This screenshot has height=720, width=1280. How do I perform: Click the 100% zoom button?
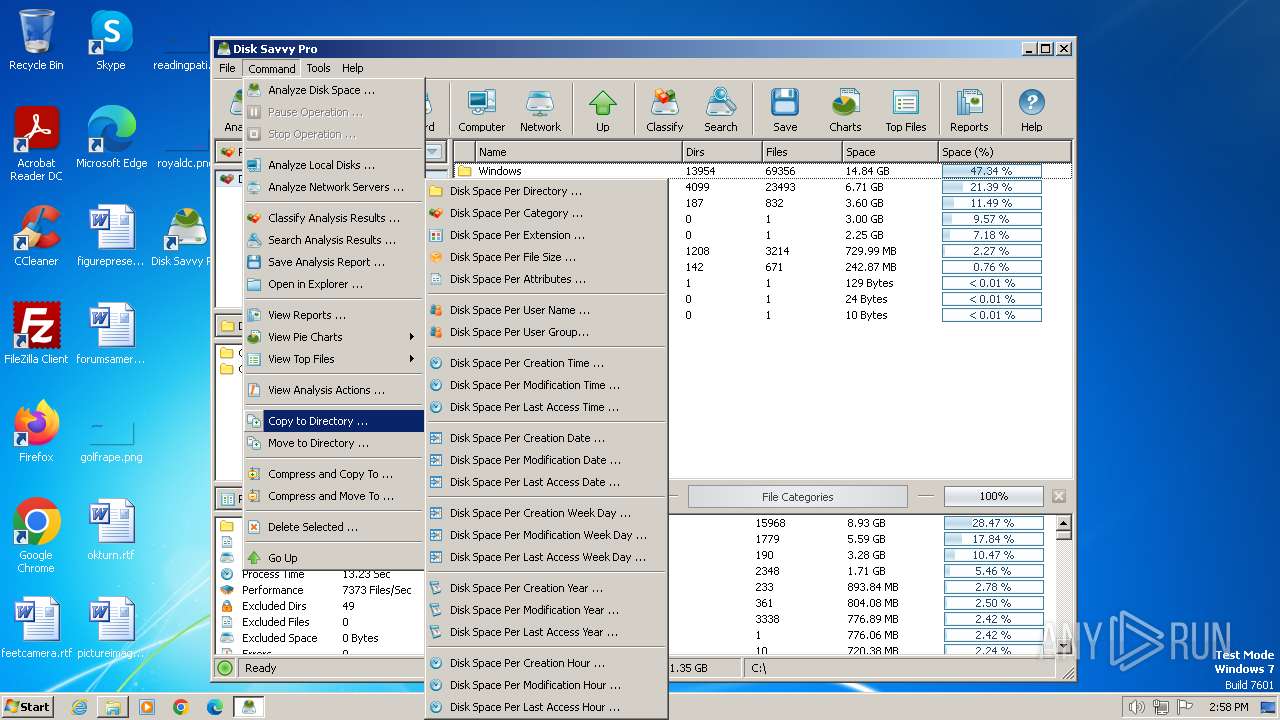(x=993, y=496)
